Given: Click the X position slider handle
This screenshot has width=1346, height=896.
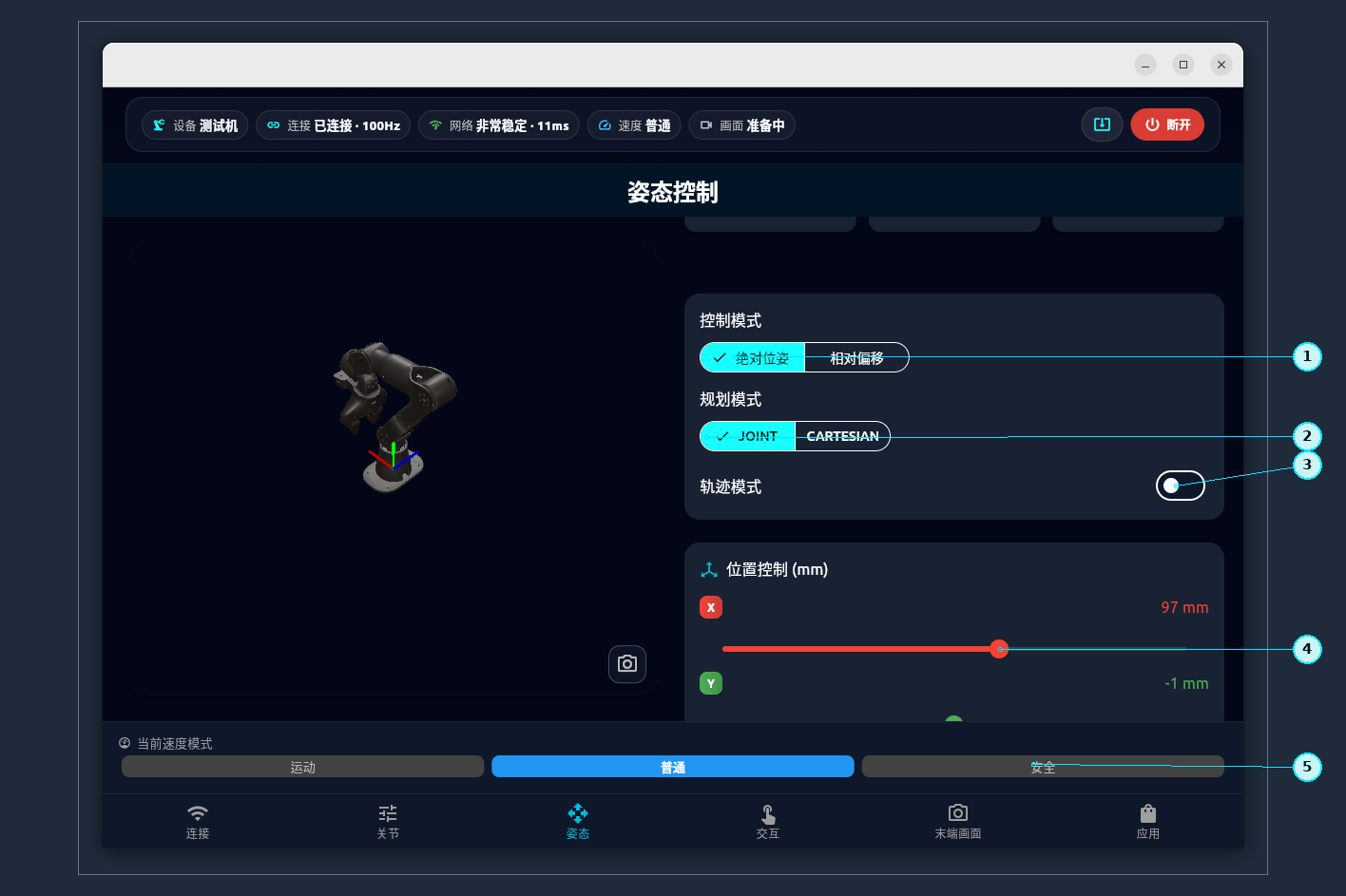Looking at the screenshot, I should pos(999,649).
